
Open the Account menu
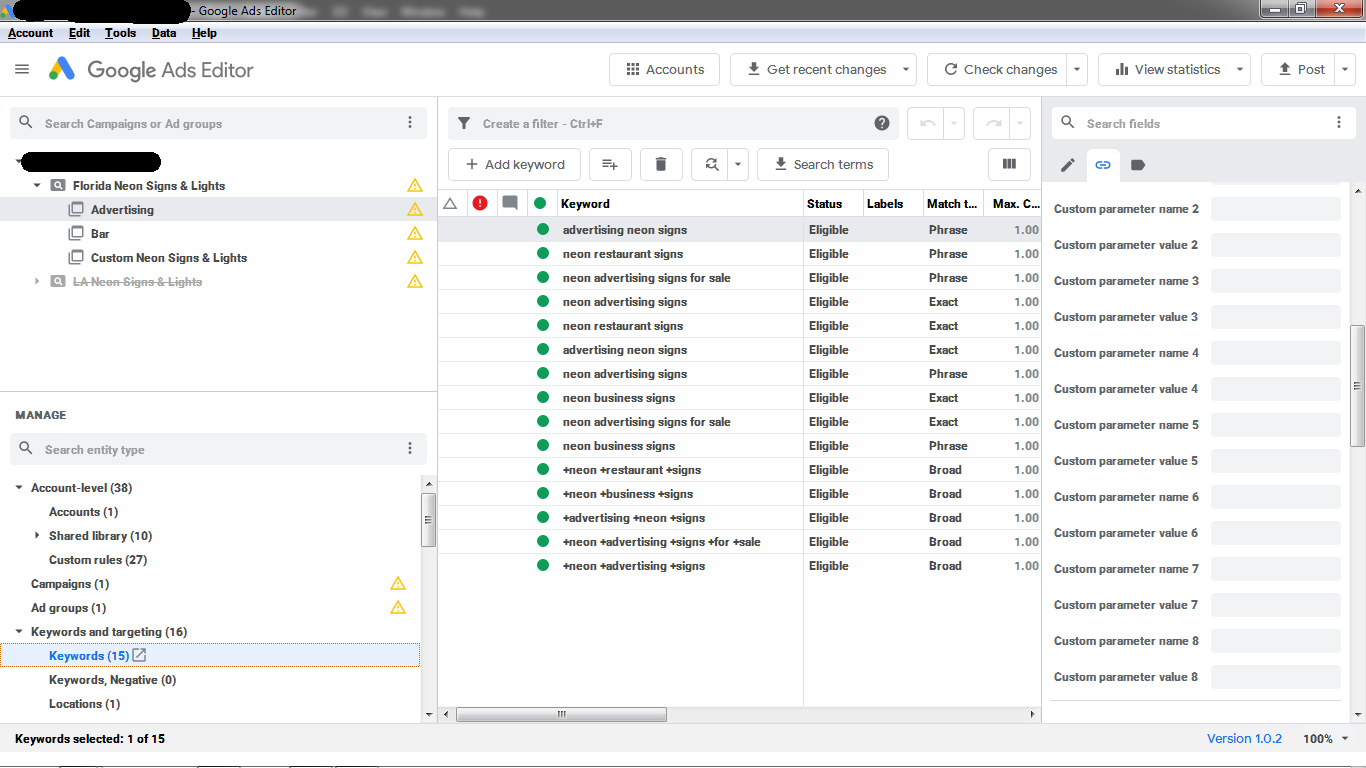[x=30, y=32]
